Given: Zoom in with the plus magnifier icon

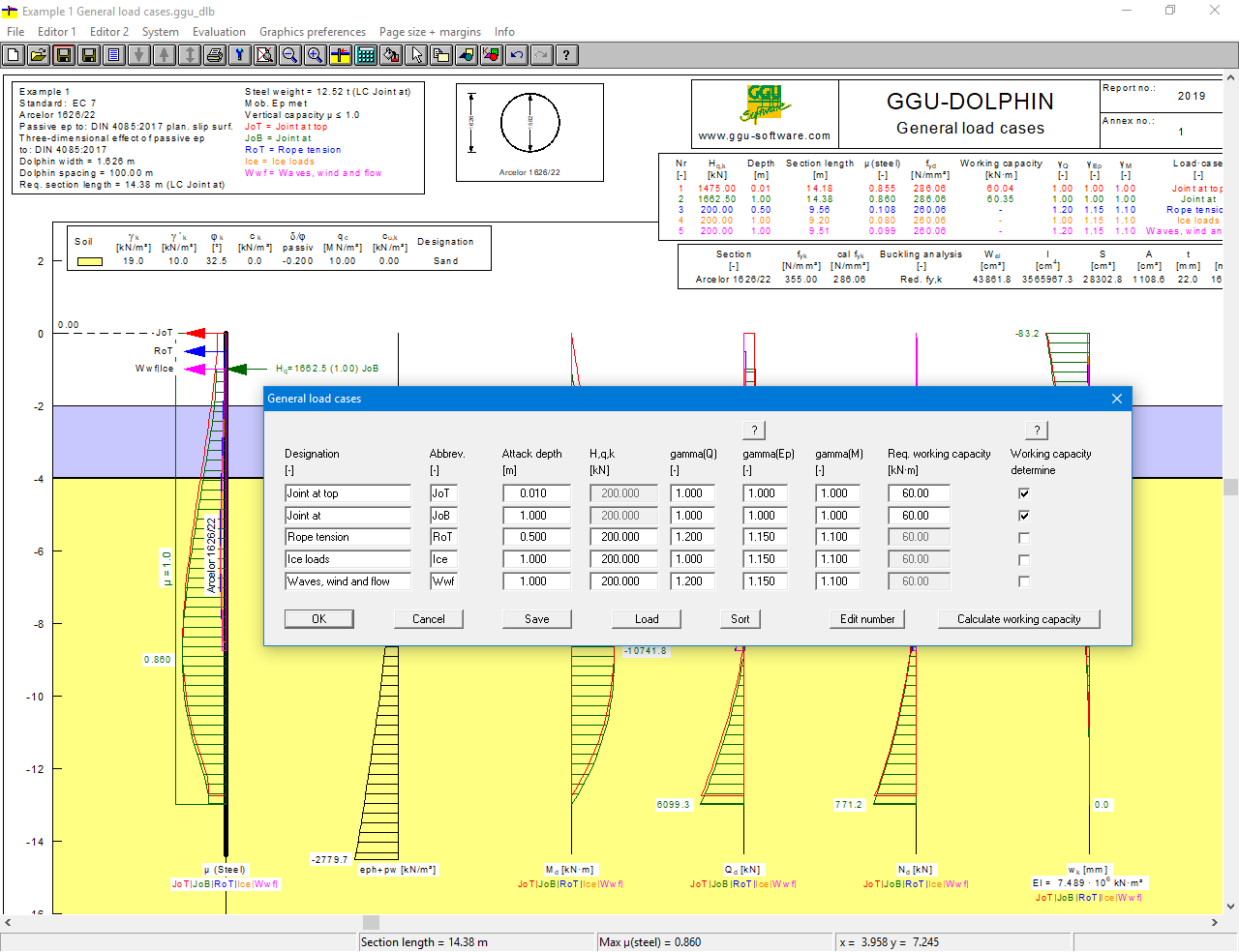Looking at the screenshot, I should [316, 55].
